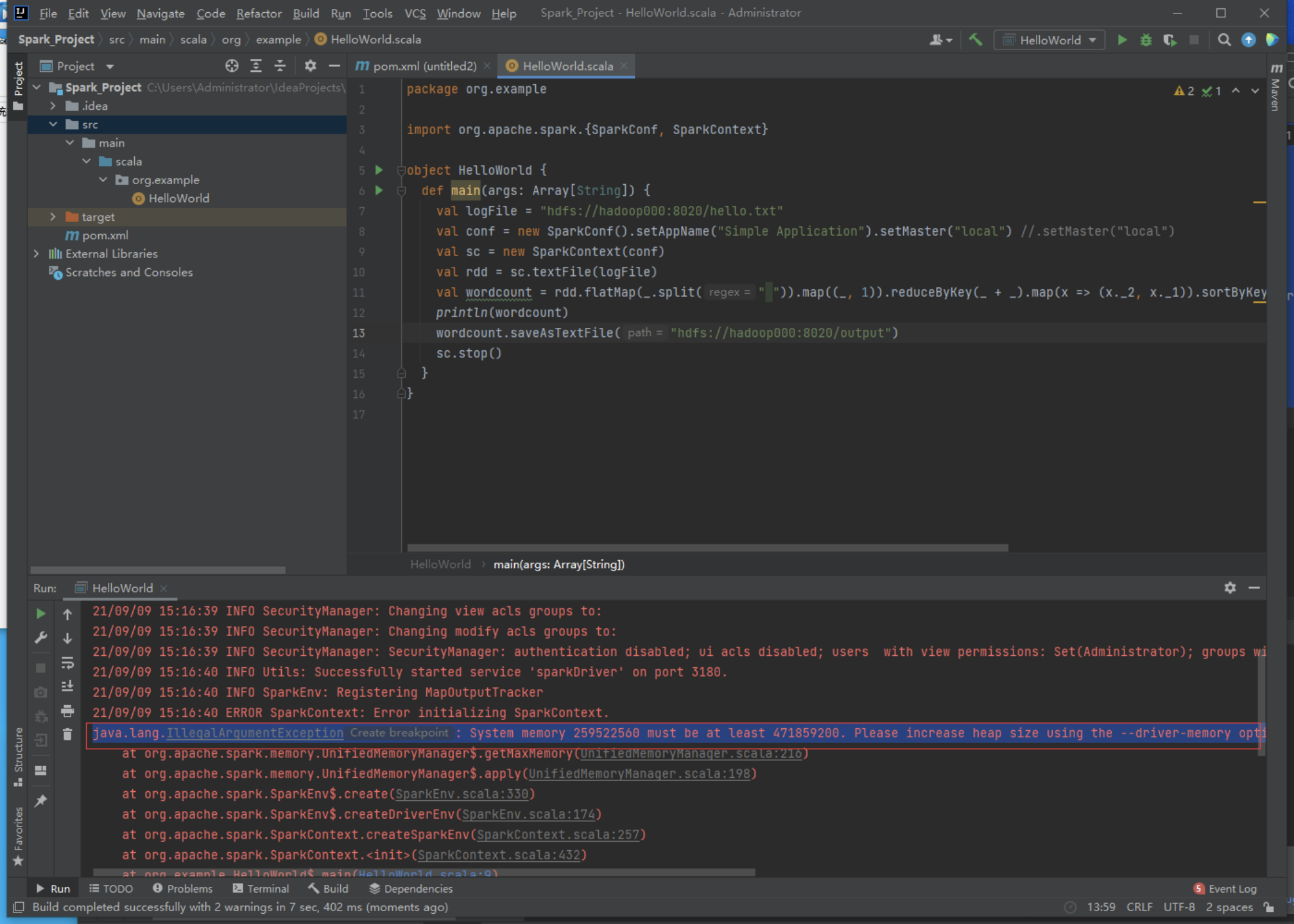Screen dimensions: 1294x924
Task: Click the IllegalArgumentException link in console
Action: point(255,733)
